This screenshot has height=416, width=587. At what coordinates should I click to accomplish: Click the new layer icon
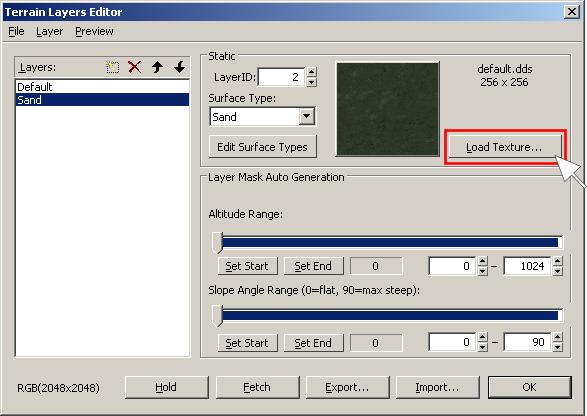(x=112, y=67)
